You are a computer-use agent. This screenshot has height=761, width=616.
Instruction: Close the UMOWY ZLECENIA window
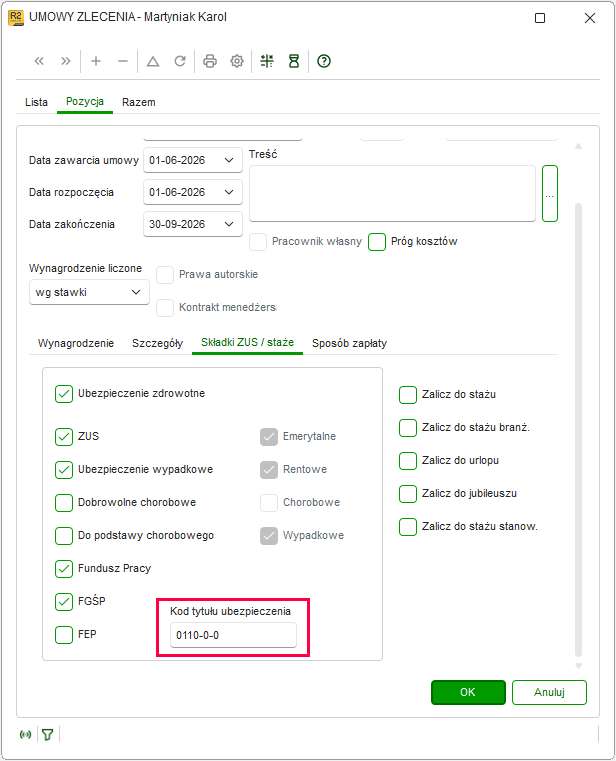click(x=590, y=18)
